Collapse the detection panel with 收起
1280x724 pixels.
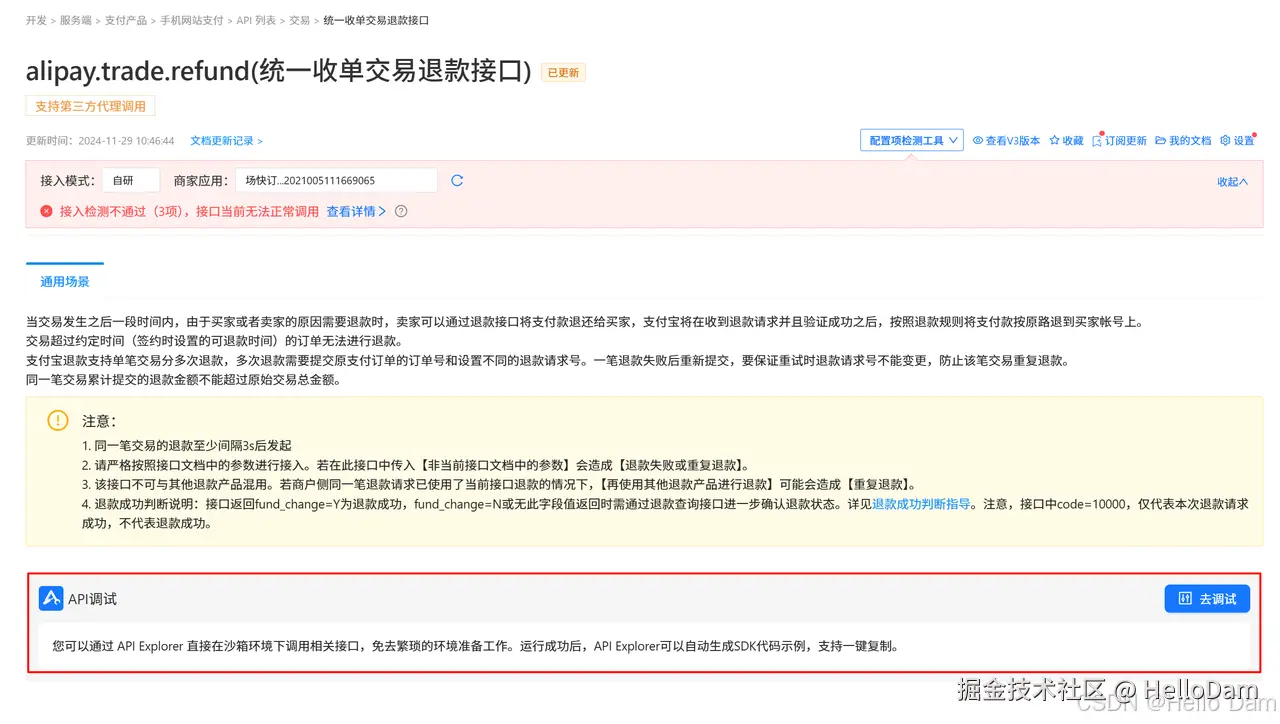pyautogui.click(x=1231, y=182)
